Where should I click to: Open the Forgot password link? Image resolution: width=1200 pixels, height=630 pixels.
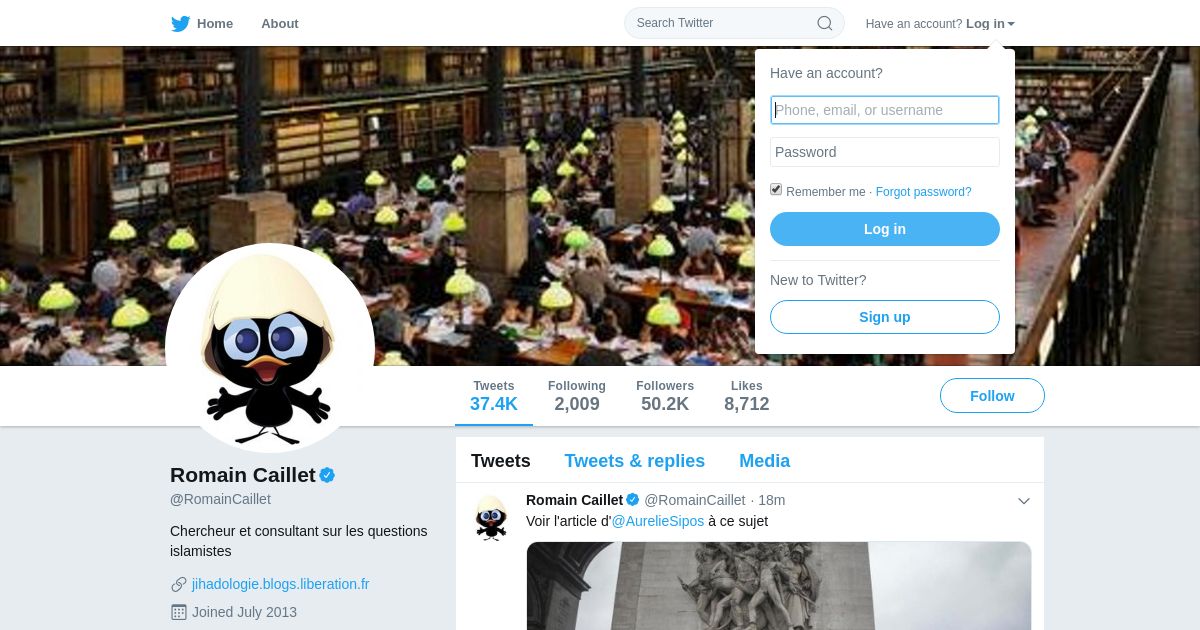[x=923, y=192]
